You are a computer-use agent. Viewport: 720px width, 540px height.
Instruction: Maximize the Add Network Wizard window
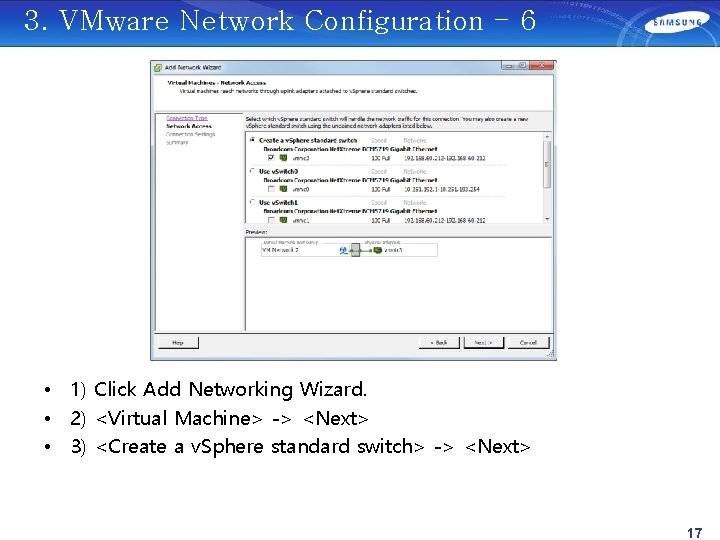pos(522,66)
